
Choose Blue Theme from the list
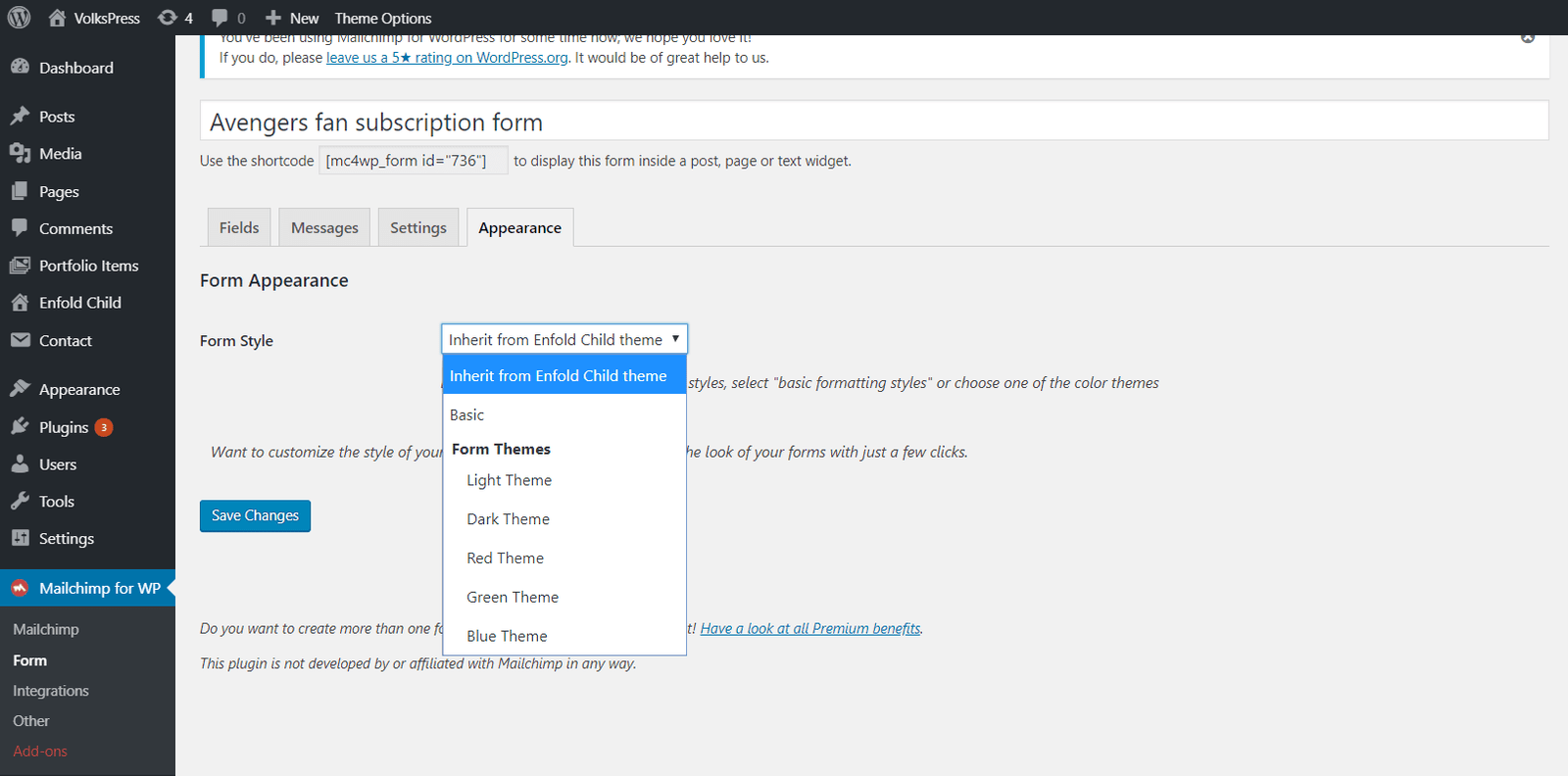(x=564, y=636)
